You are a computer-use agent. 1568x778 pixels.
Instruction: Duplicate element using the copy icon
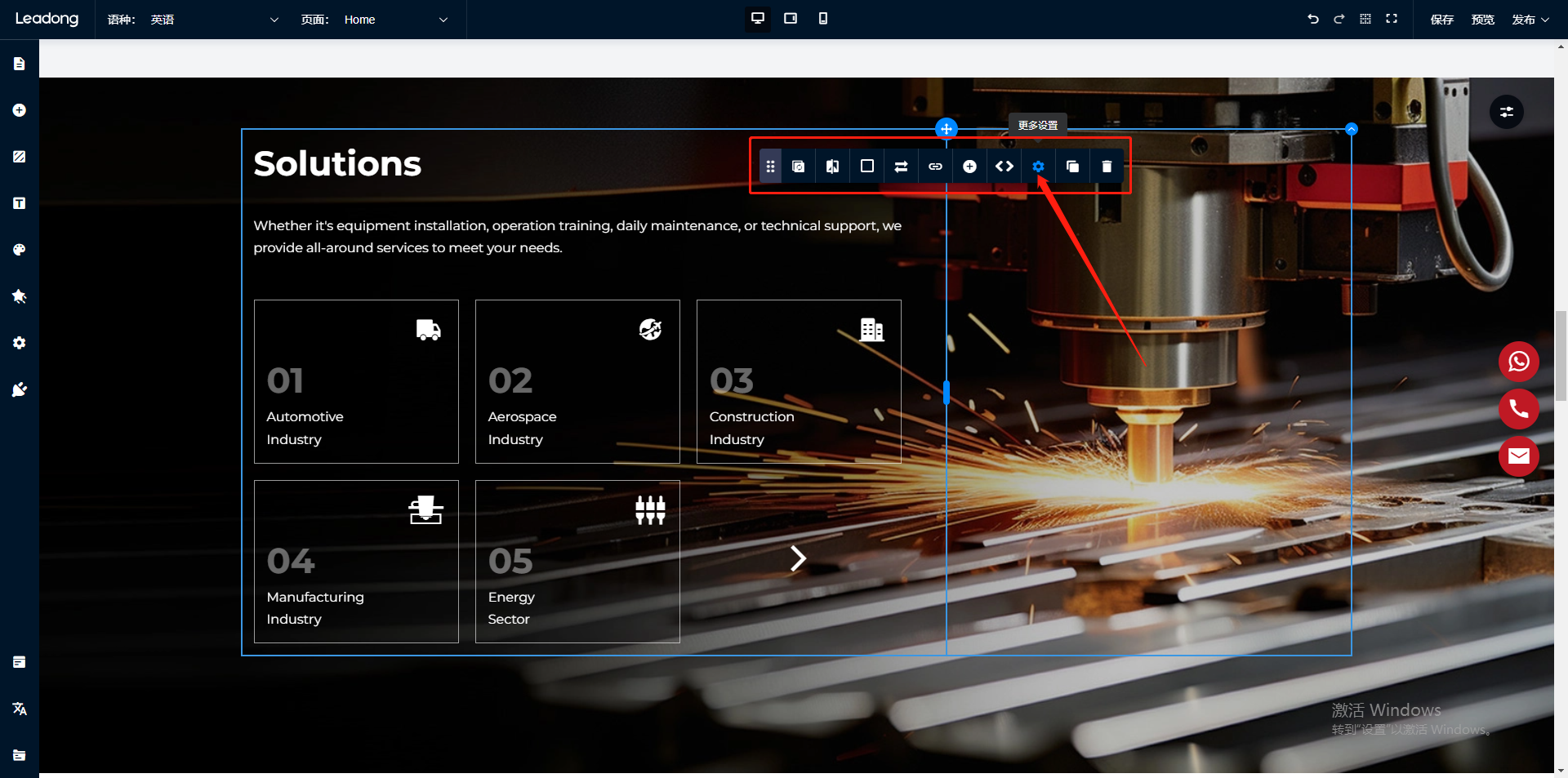pyautogui.click(x=1072, y=167)
